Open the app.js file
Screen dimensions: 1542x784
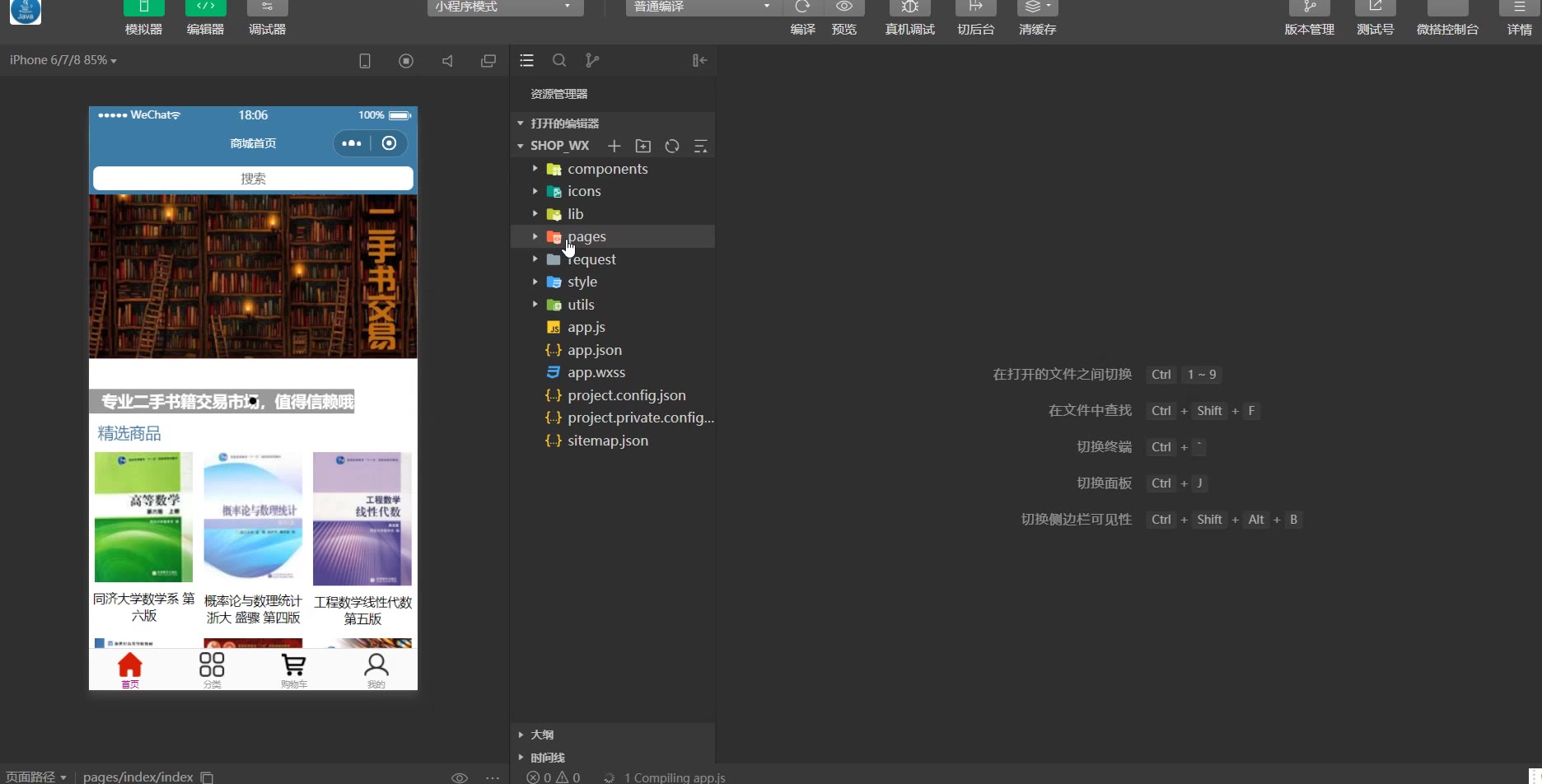[613, 327]
